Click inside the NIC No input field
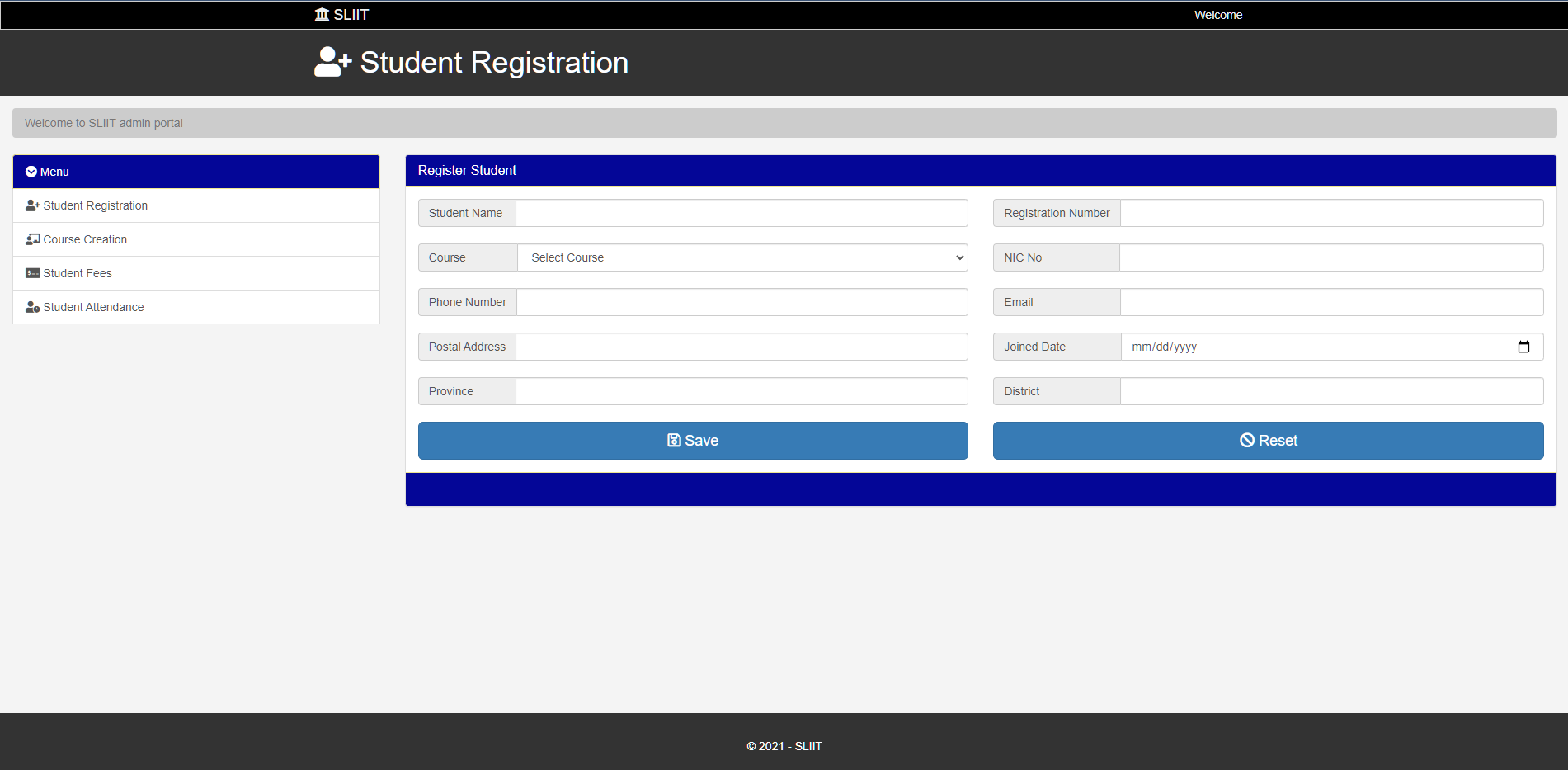 [1331, 257]
